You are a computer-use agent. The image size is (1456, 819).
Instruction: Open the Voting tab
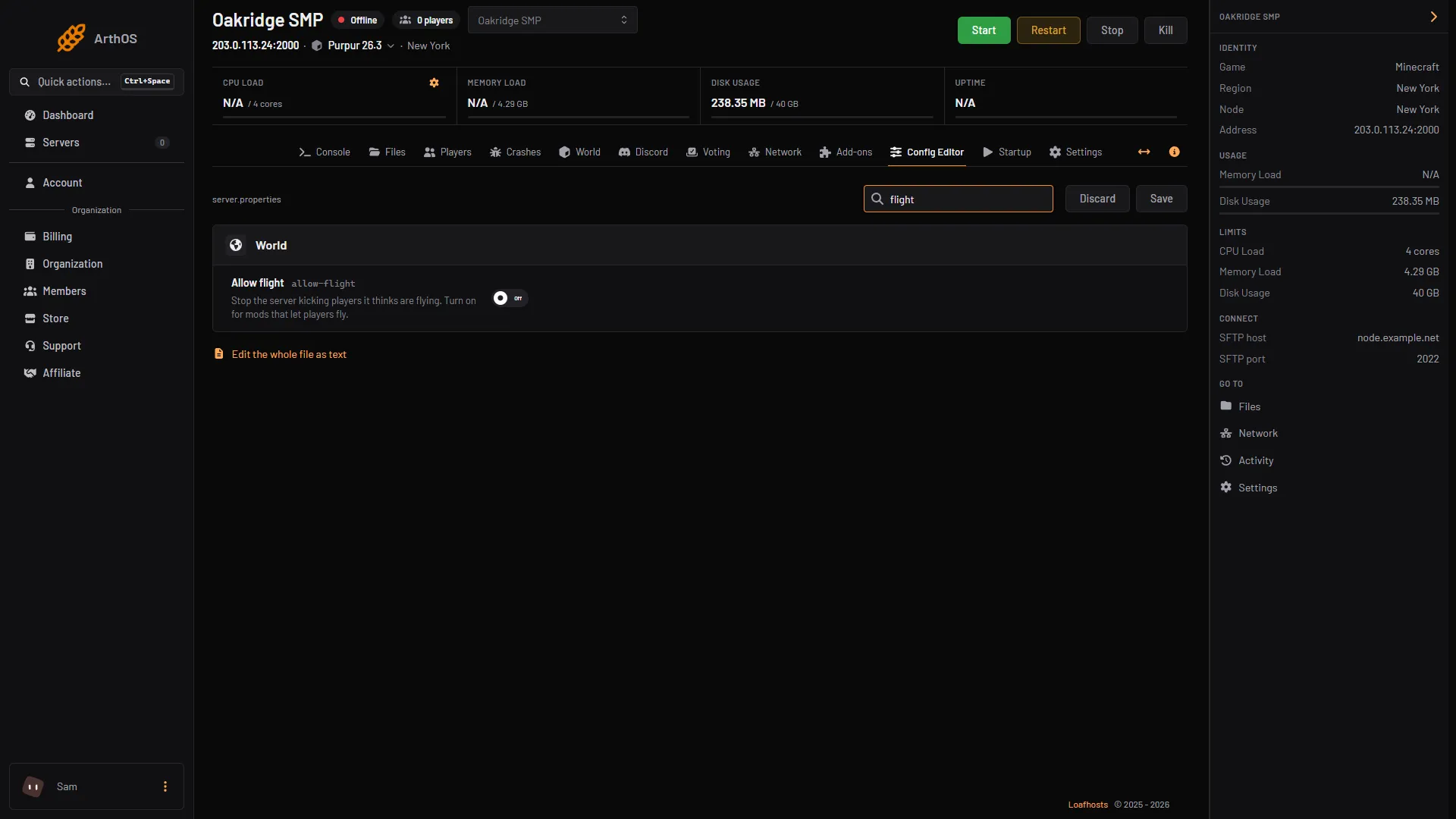coord(708,152)
